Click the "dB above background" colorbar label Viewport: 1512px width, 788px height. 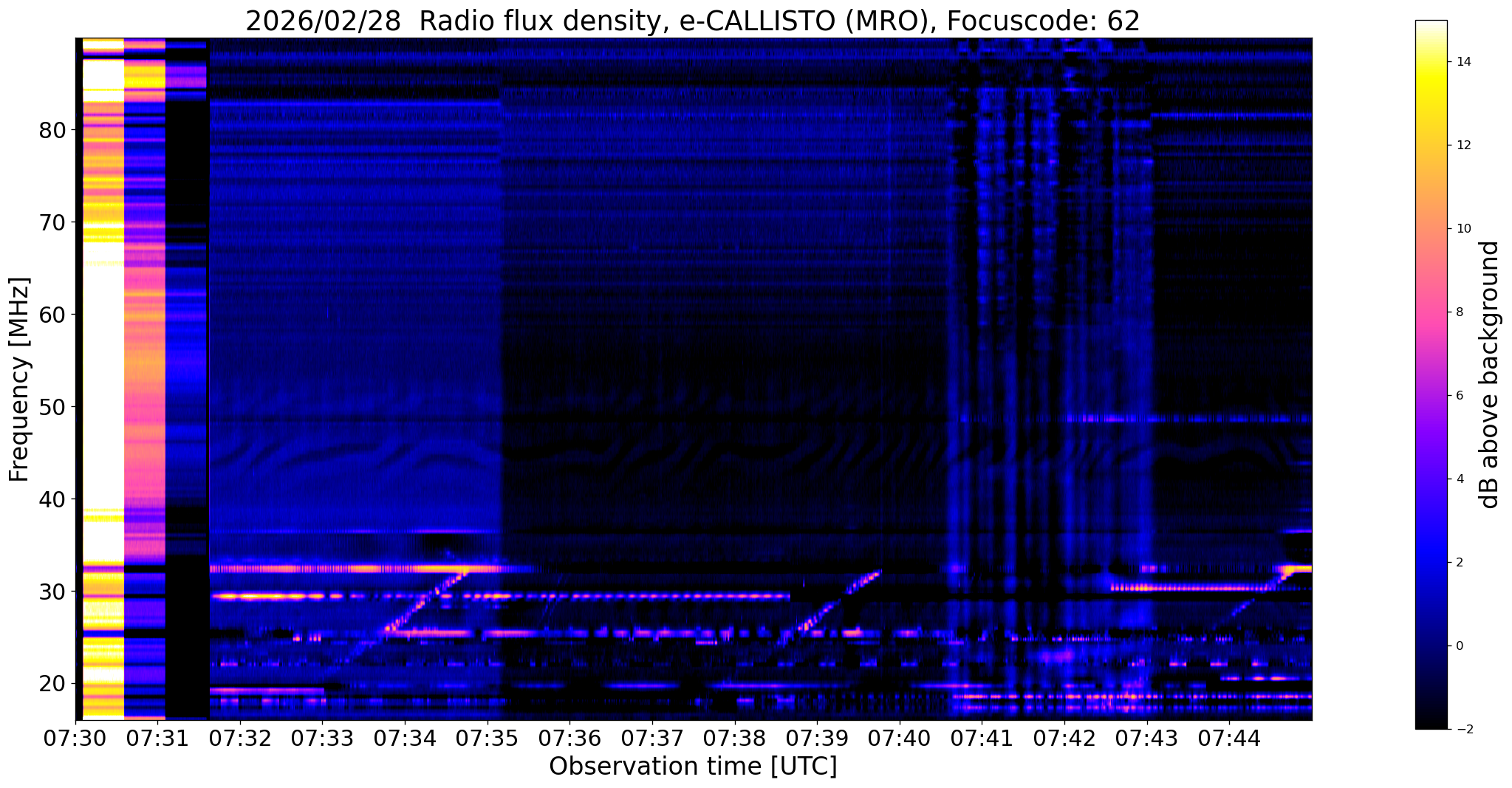[1490, 374]
